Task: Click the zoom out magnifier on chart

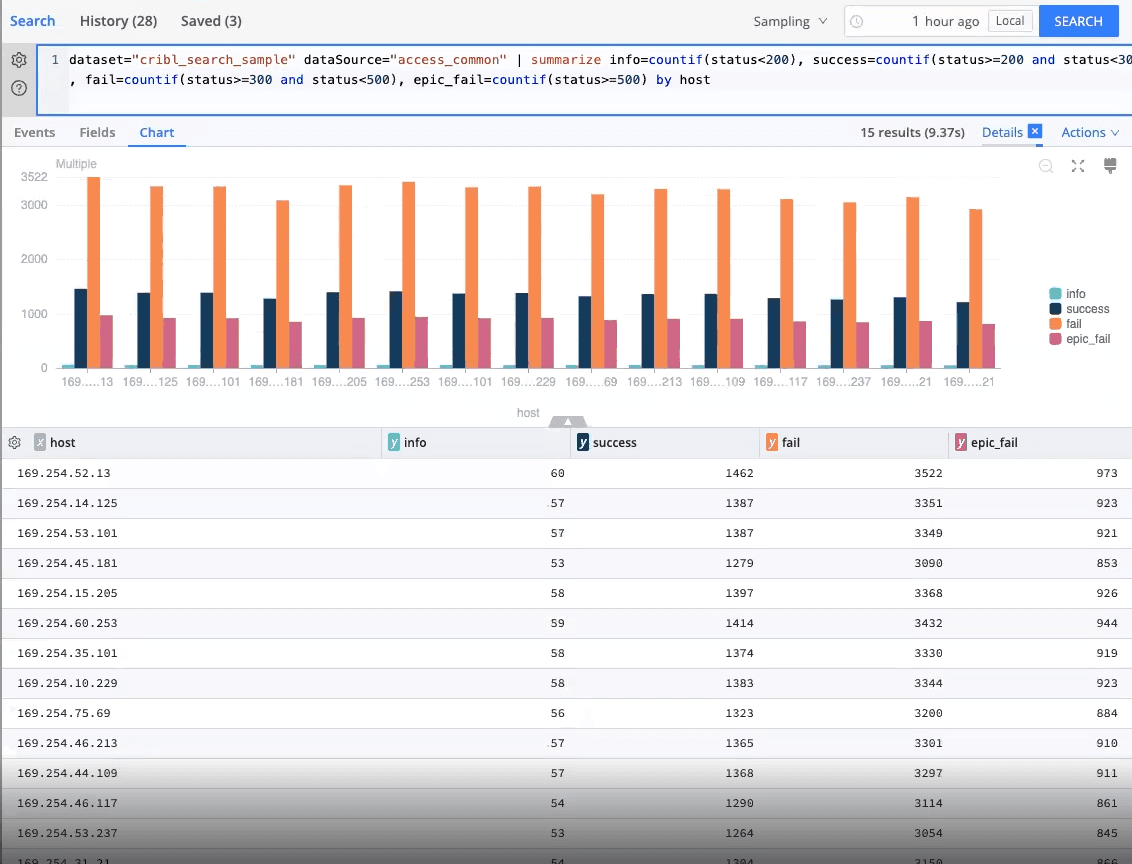Action: pos(1046,166)
